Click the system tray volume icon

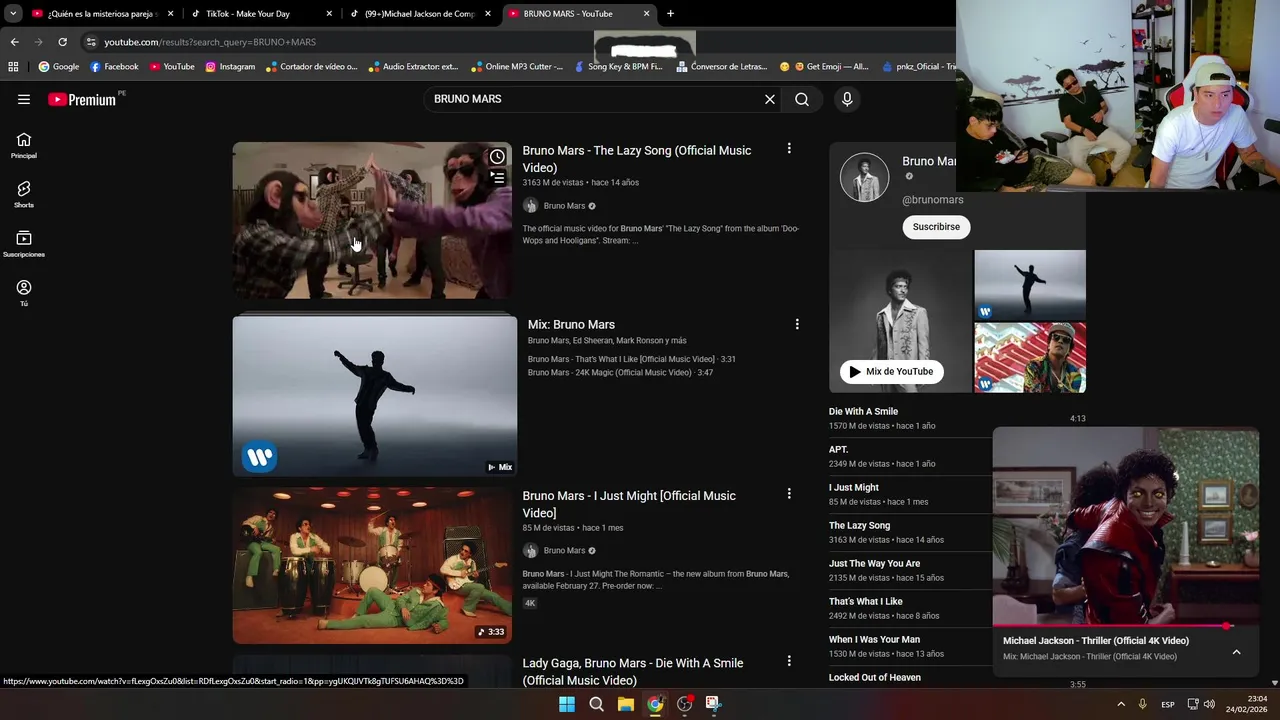[x=1209, y=704]
